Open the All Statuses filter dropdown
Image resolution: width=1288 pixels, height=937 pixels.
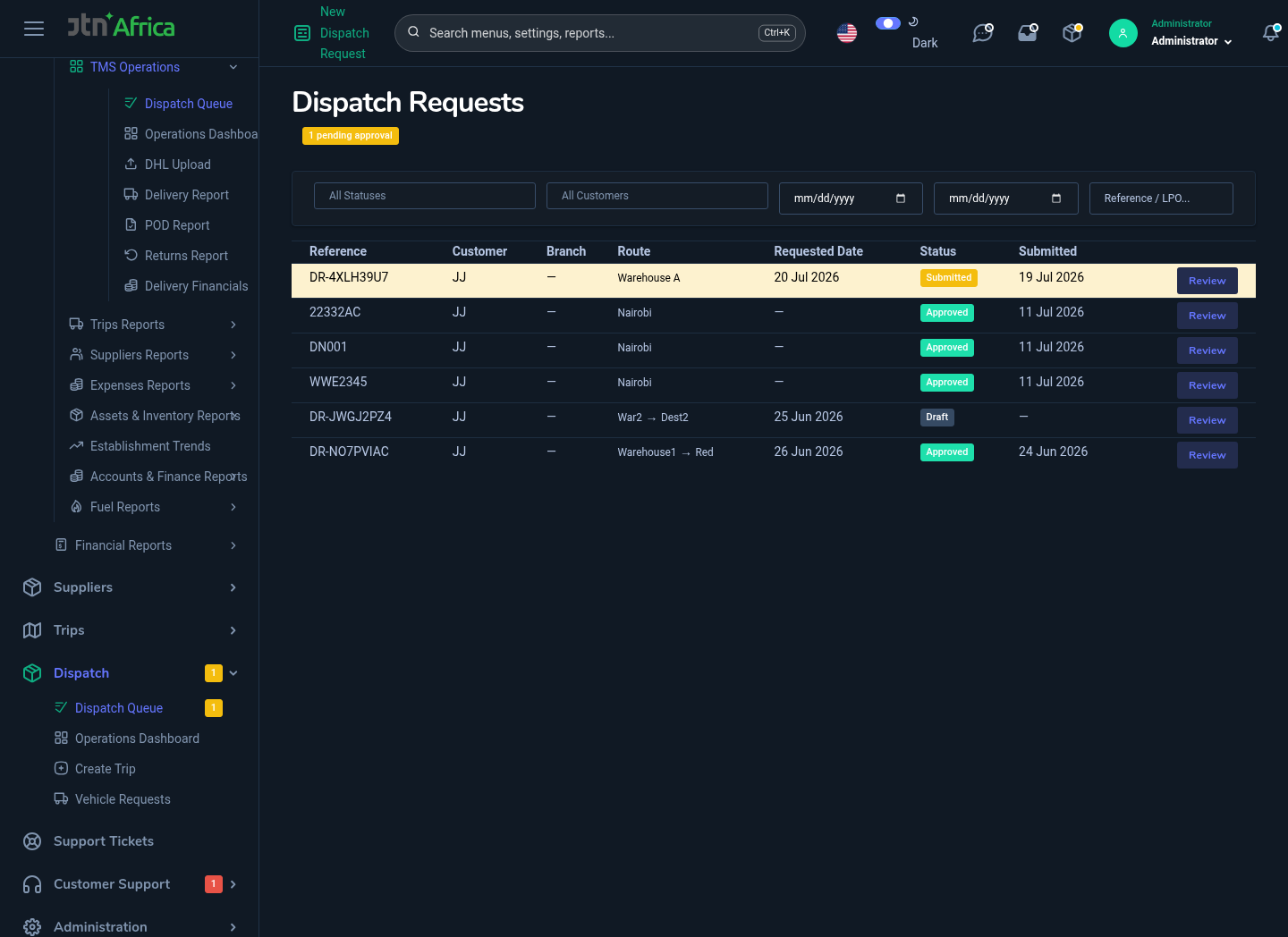click(425, 196)
